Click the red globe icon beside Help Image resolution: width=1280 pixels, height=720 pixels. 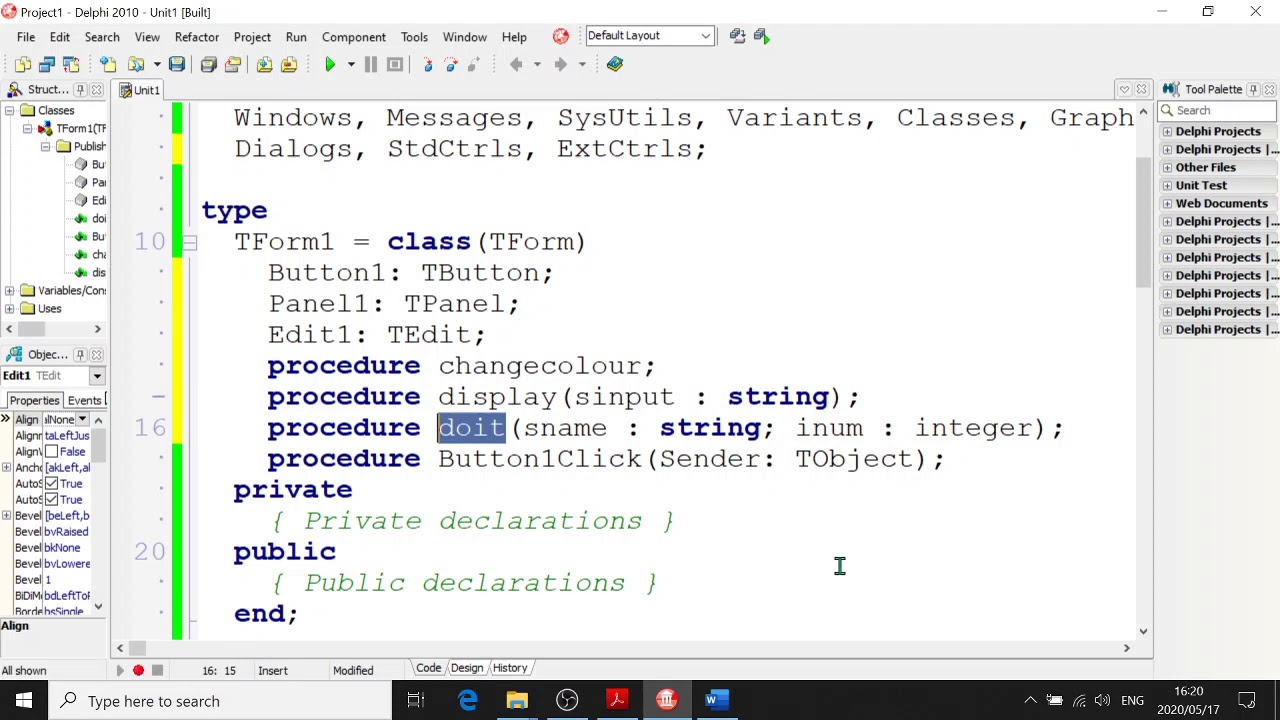point(560,36)
